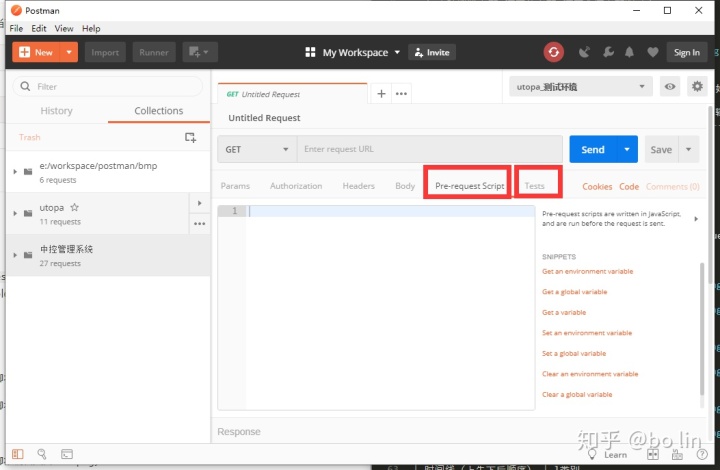
Task: Open the GET method dropdown
Action: click(x=257, y=149)
